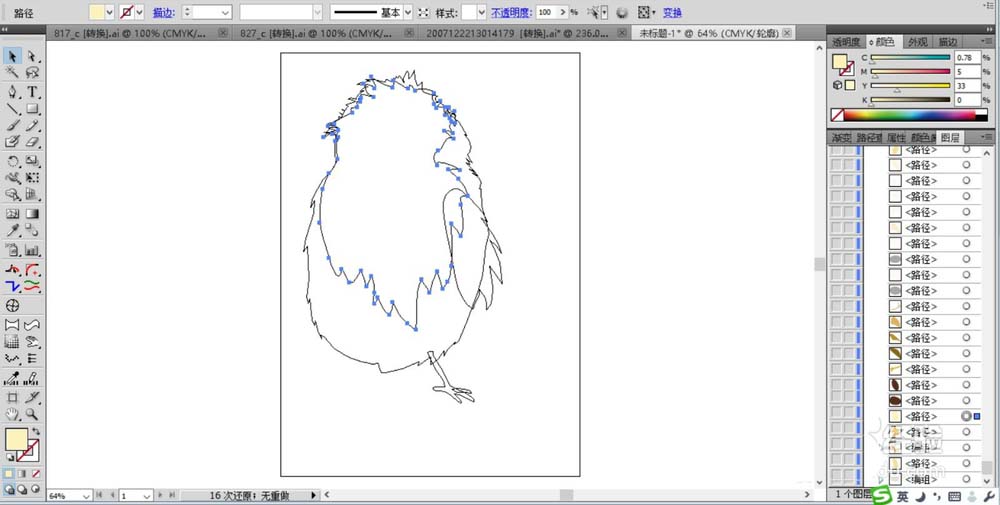
Task: Open the Recolor Artwork color wheel button
Action: point(622,12)
